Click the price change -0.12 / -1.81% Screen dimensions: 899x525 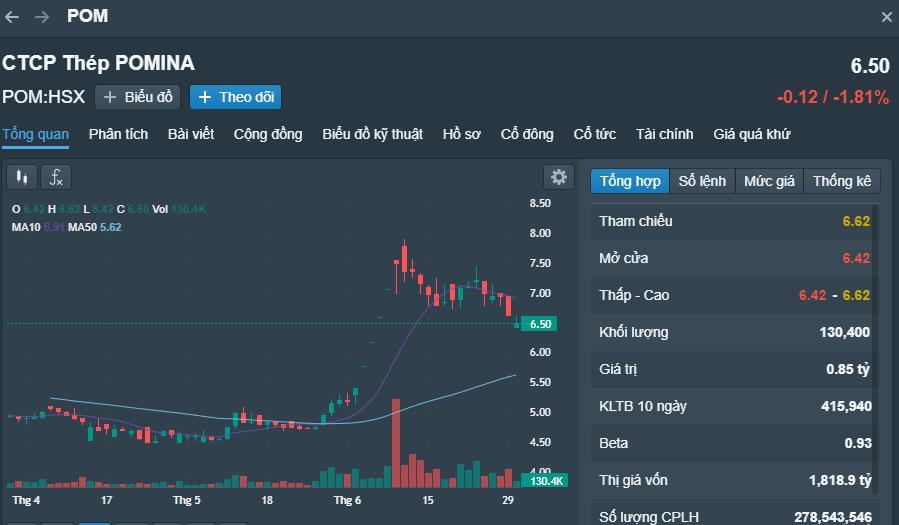(x=833, y=97)
